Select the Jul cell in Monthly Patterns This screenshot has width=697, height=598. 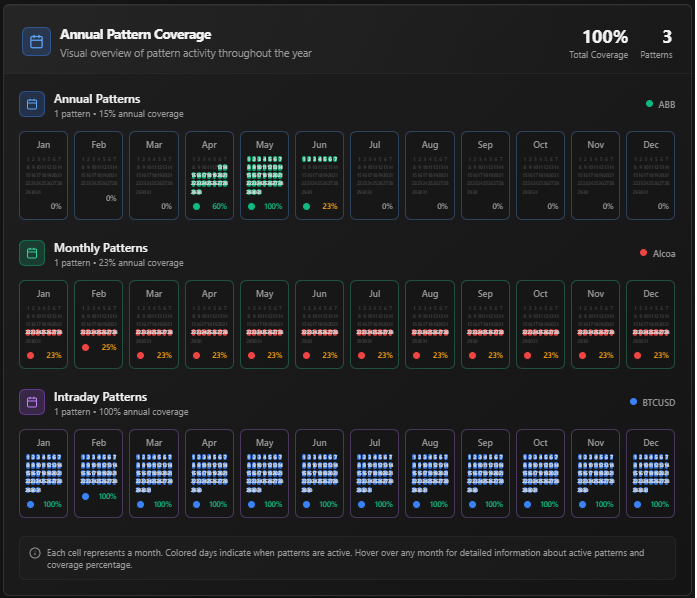pos(375,324)
